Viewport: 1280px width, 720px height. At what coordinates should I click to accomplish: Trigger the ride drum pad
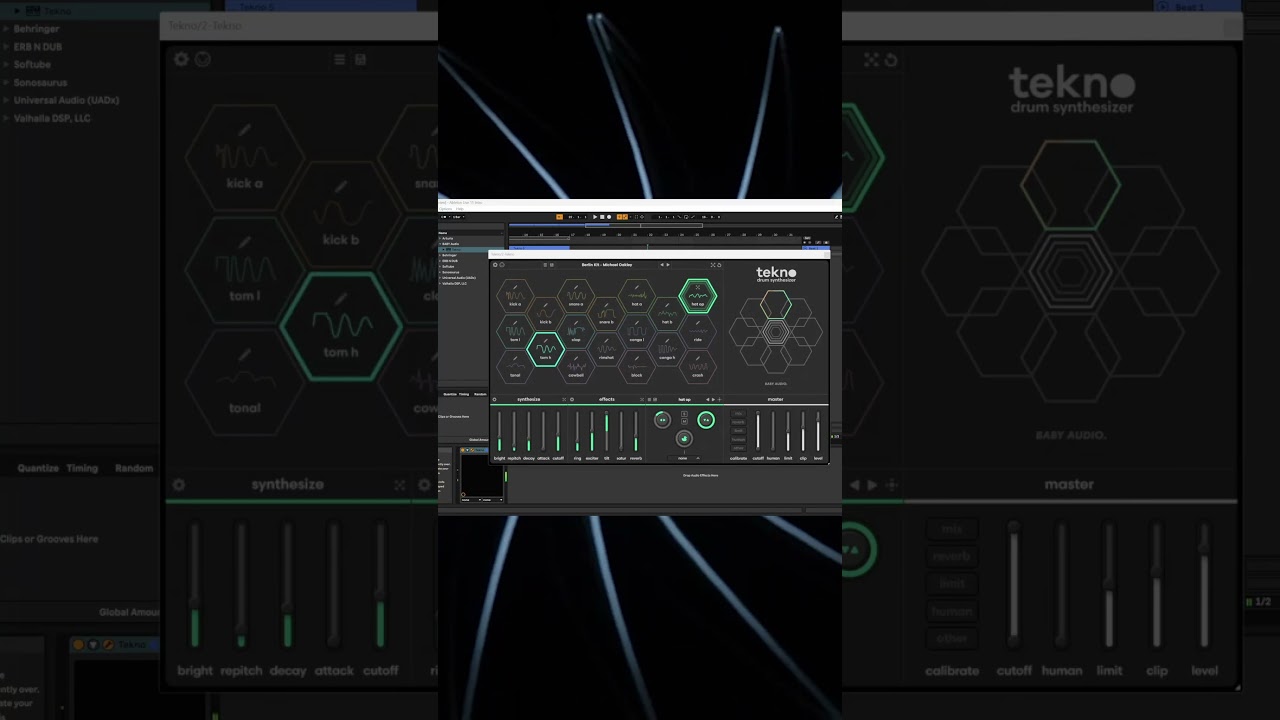[x=698, y=332]
